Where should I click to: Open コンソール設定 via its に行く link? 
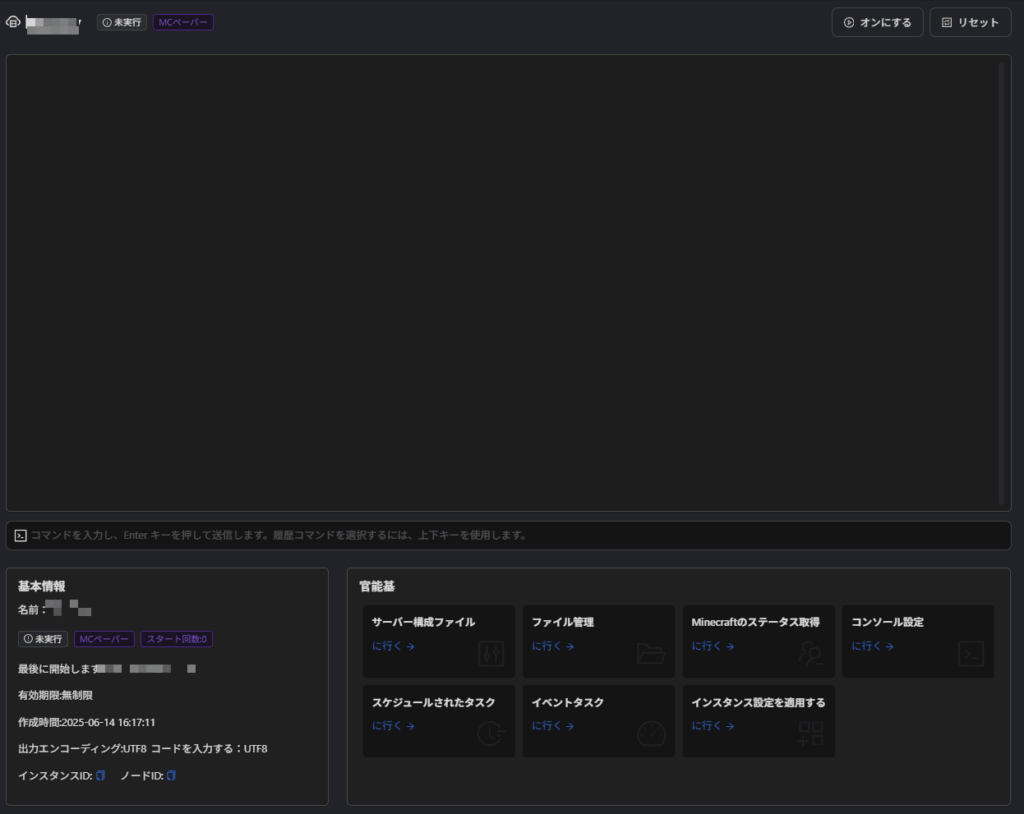pos(872,646)
